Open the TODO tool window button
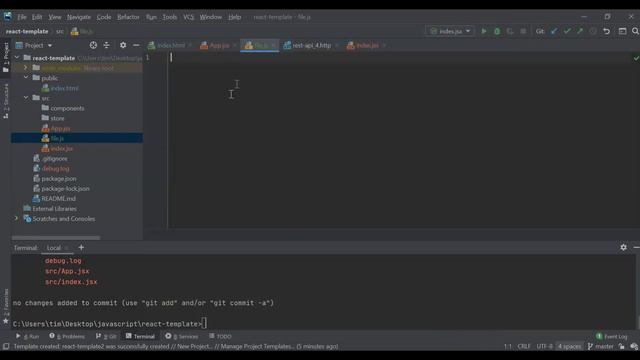The width and height of the screenshot is (640, 360). pos(220,336)
